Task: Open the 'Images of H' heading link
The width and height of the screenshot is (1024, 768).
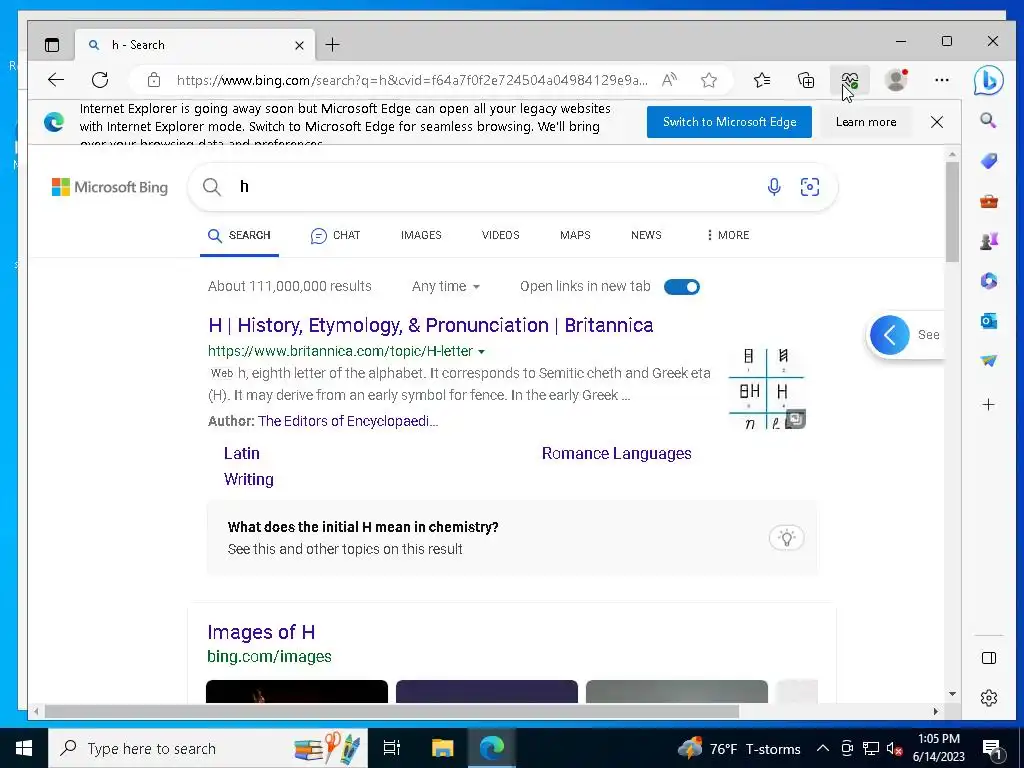Action: pos(261,632)
